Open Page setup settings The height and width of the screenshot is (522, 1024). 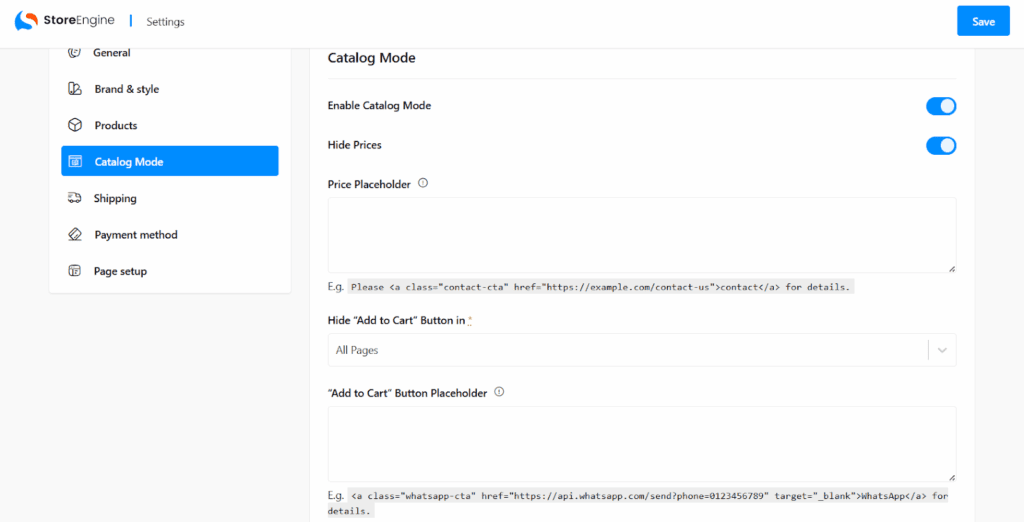[170, 270]
